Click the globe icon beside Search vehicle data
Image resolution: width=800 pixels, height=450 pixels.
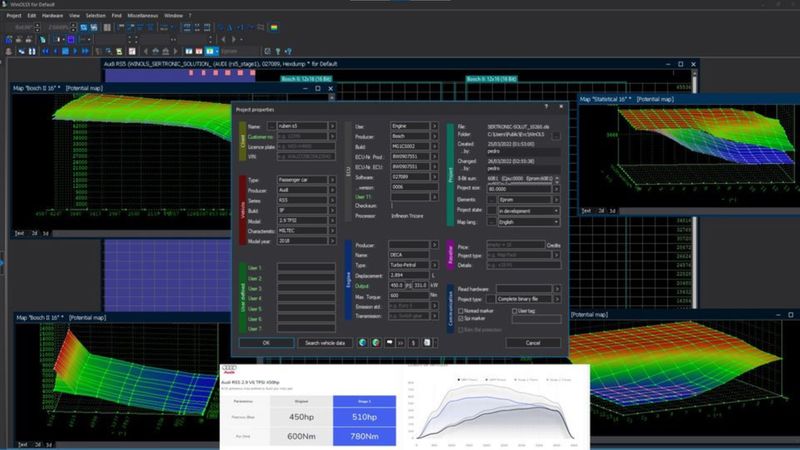click(x=362, y=342)
